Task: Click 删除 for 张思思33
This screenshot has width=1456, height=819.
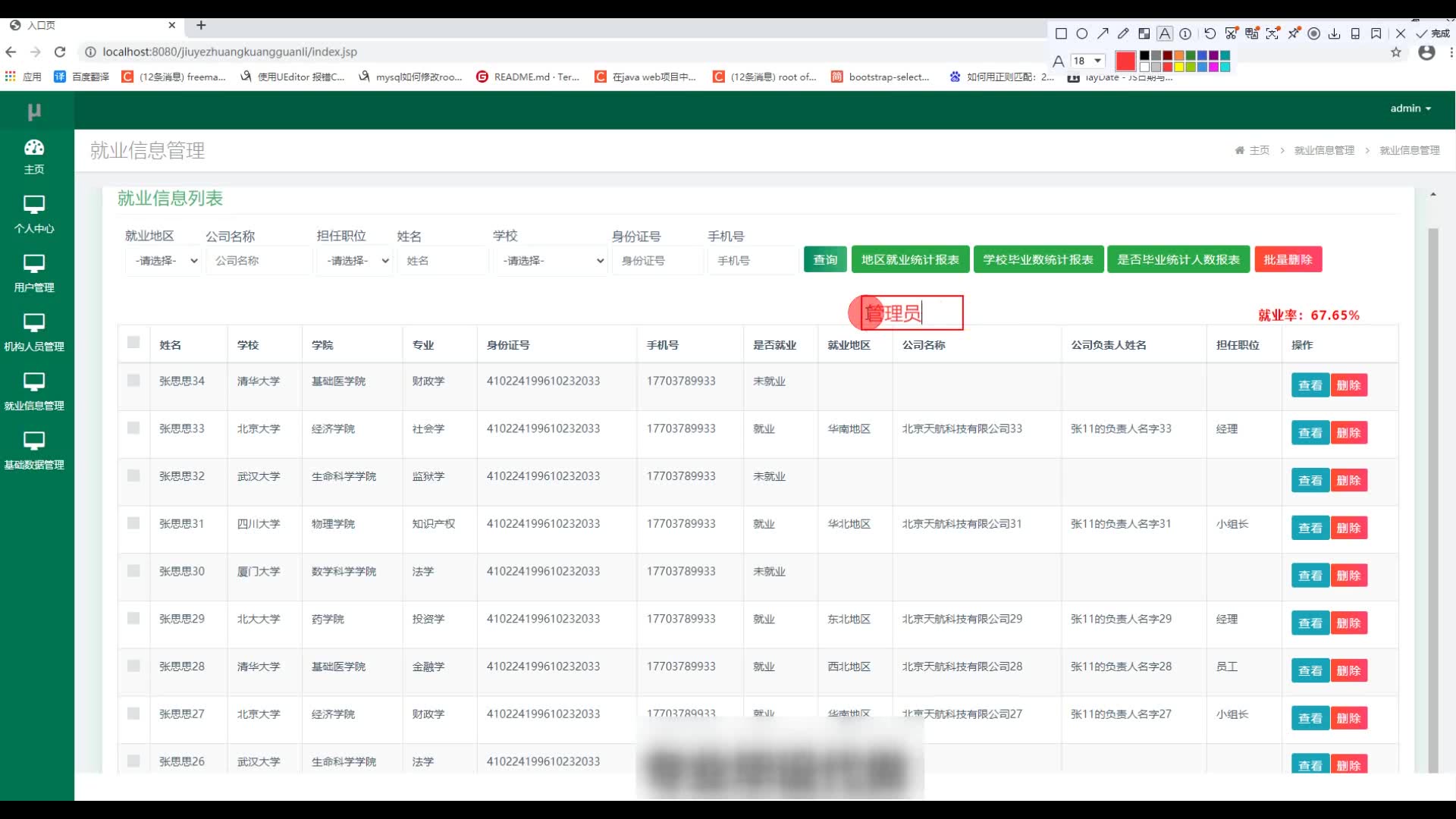Action: 1348,433
